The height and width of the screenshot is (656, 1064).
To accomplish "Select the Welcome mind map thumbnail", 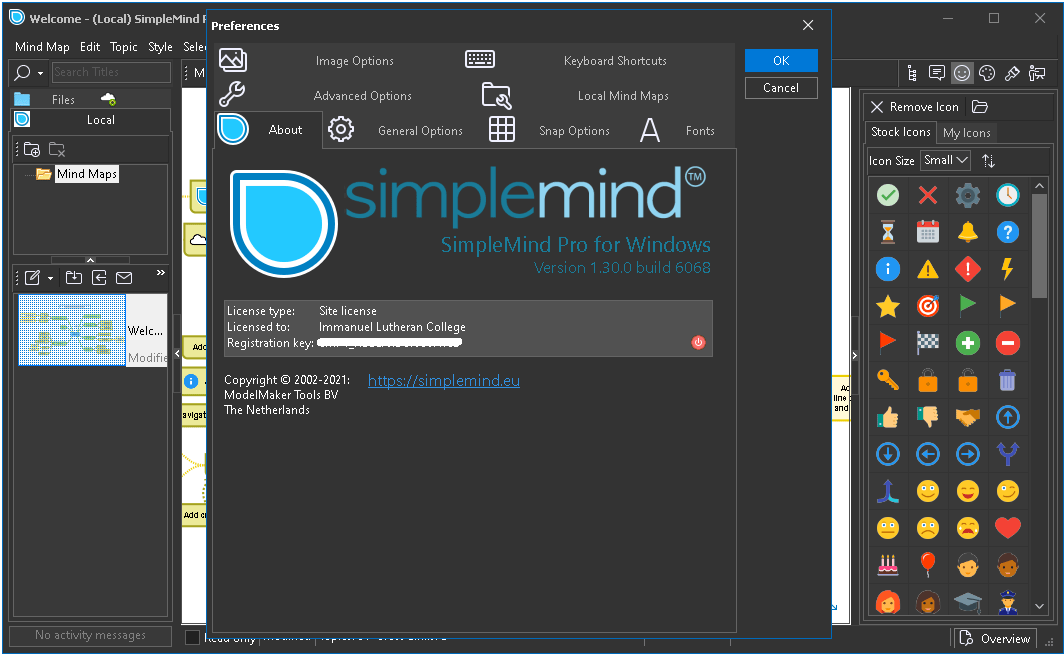I will 72,330.
